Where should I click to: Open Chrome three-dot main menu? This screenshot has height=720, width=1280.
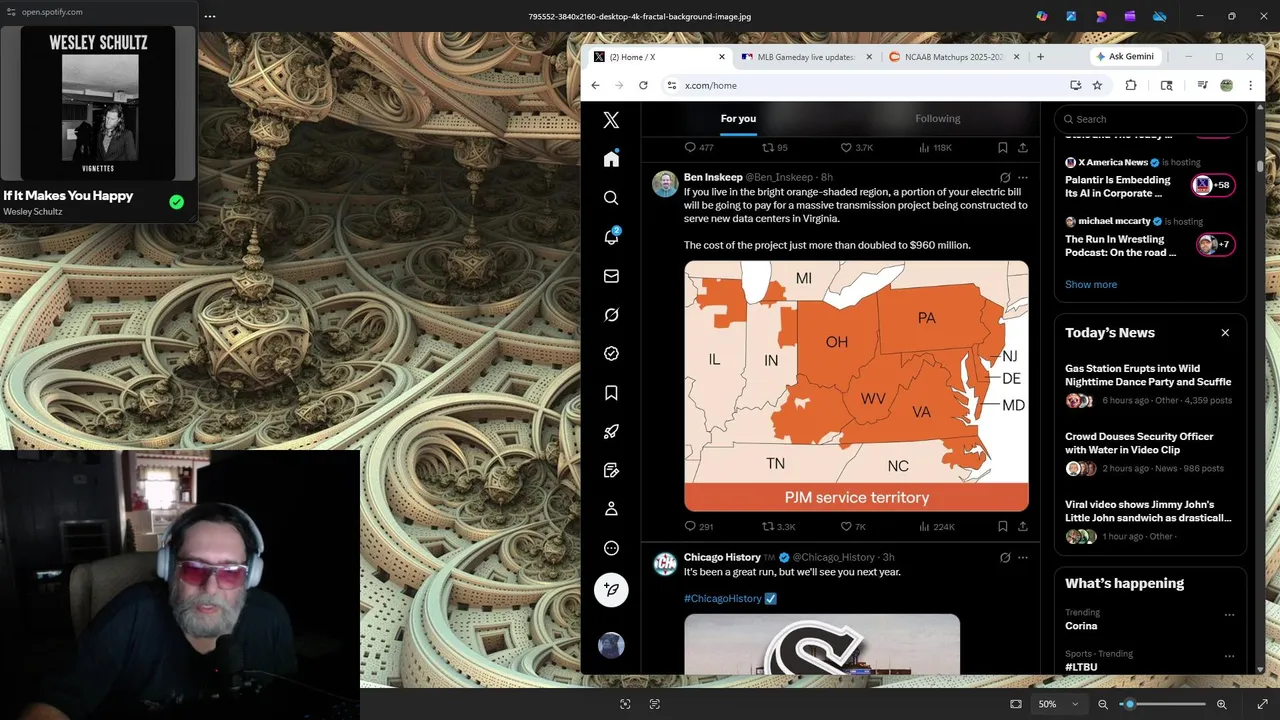tap(1250, 85)
